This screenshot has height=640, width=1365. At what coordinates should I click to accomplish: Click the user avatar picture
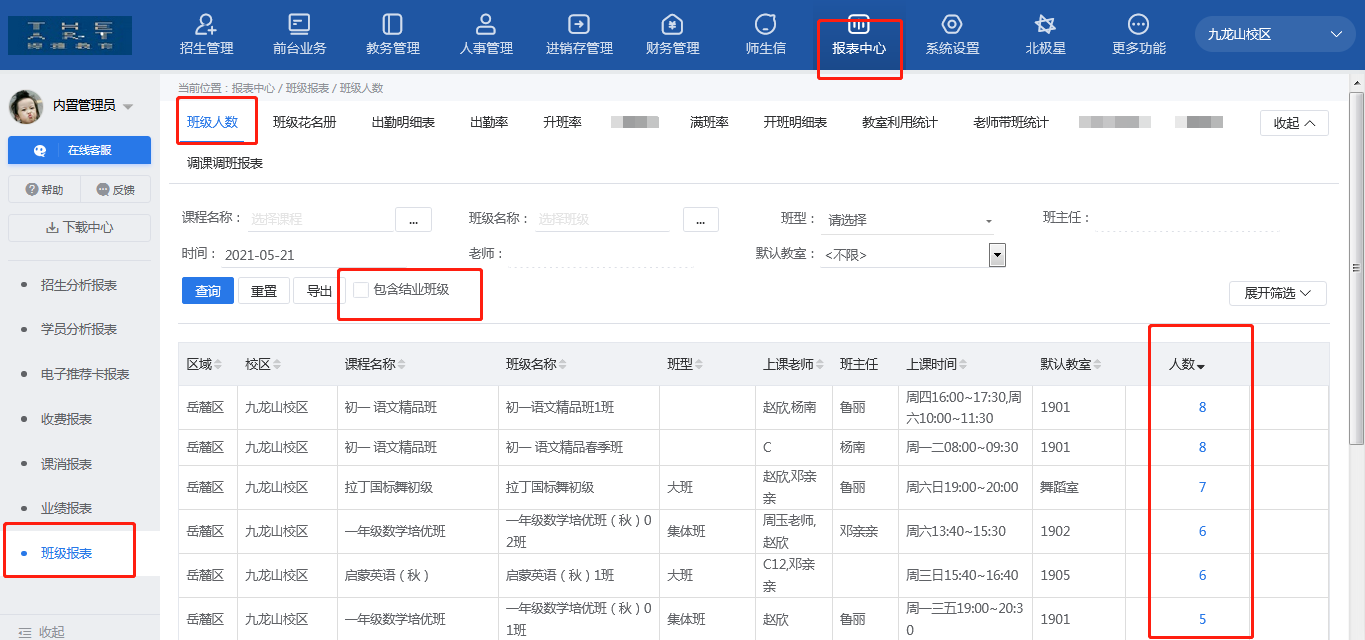25,106
